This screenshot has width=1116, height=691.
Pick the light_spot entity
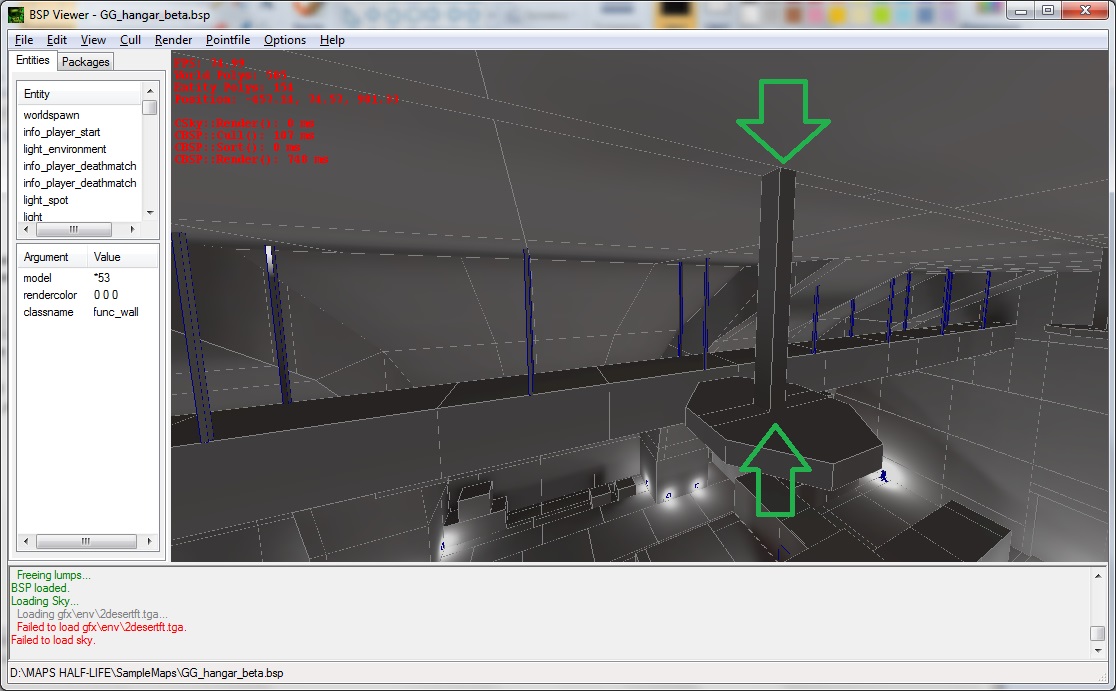pos(46,200)
